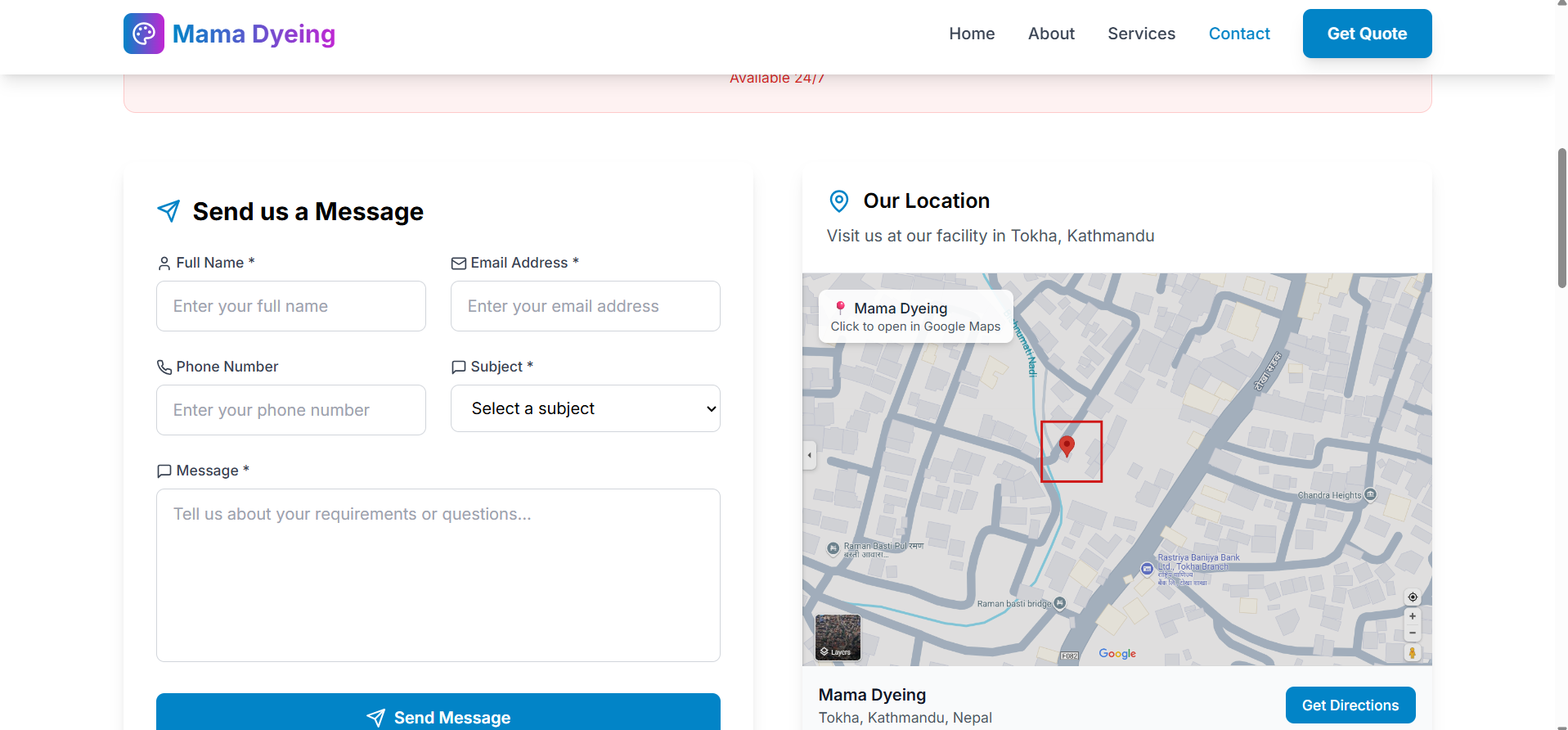Zoom in on the map
Image resolution: width=1568 pixels, height=730 pixels.
click(1412, 616)
